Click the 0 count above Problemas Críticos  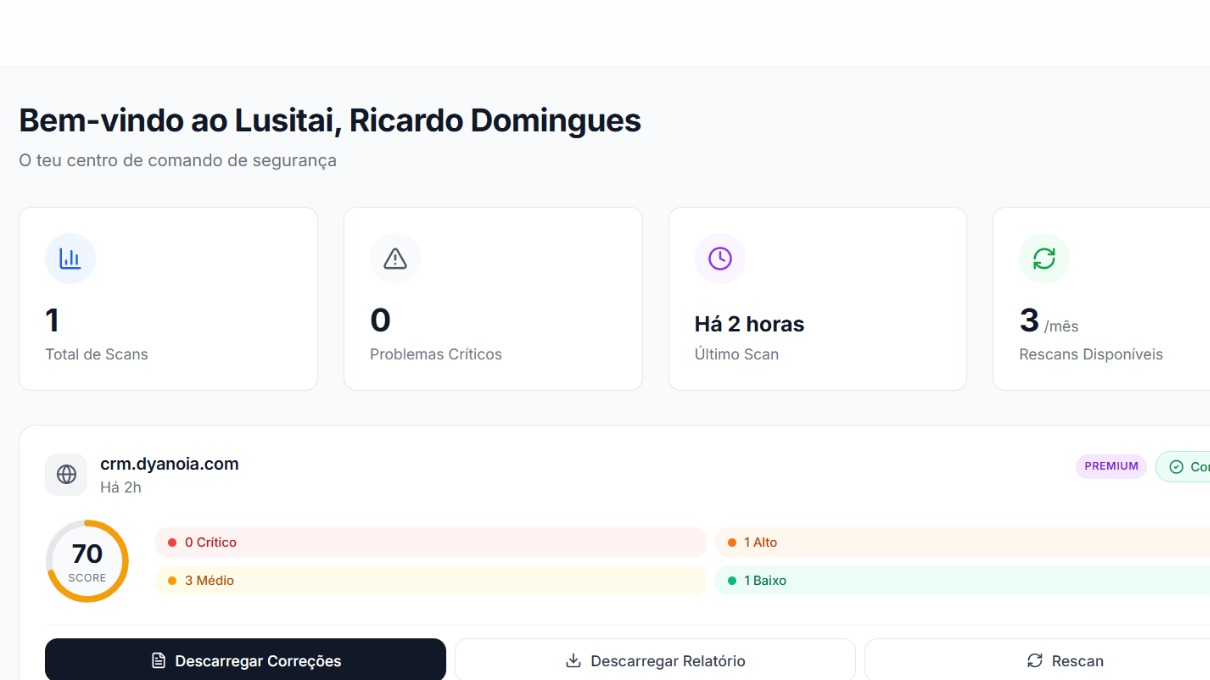point(380,320)
